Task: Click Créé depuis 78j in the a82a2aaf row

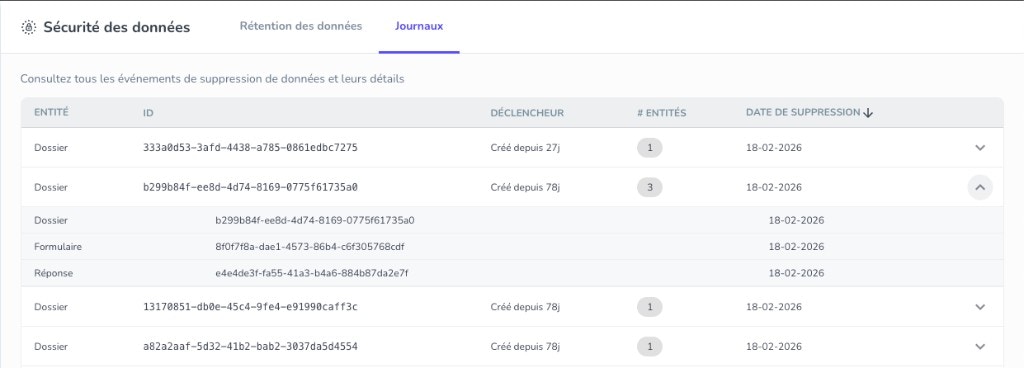Action: [525, 346]
